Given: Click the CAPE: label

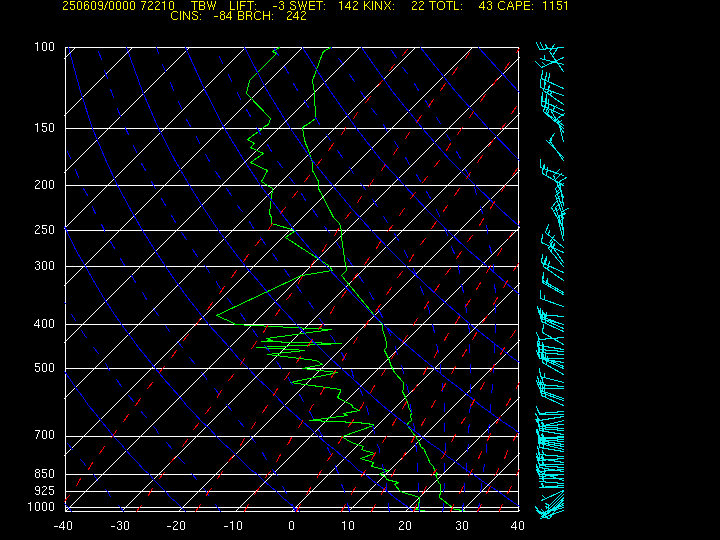Looking at the screenshot, I should [x=517, y=6].
